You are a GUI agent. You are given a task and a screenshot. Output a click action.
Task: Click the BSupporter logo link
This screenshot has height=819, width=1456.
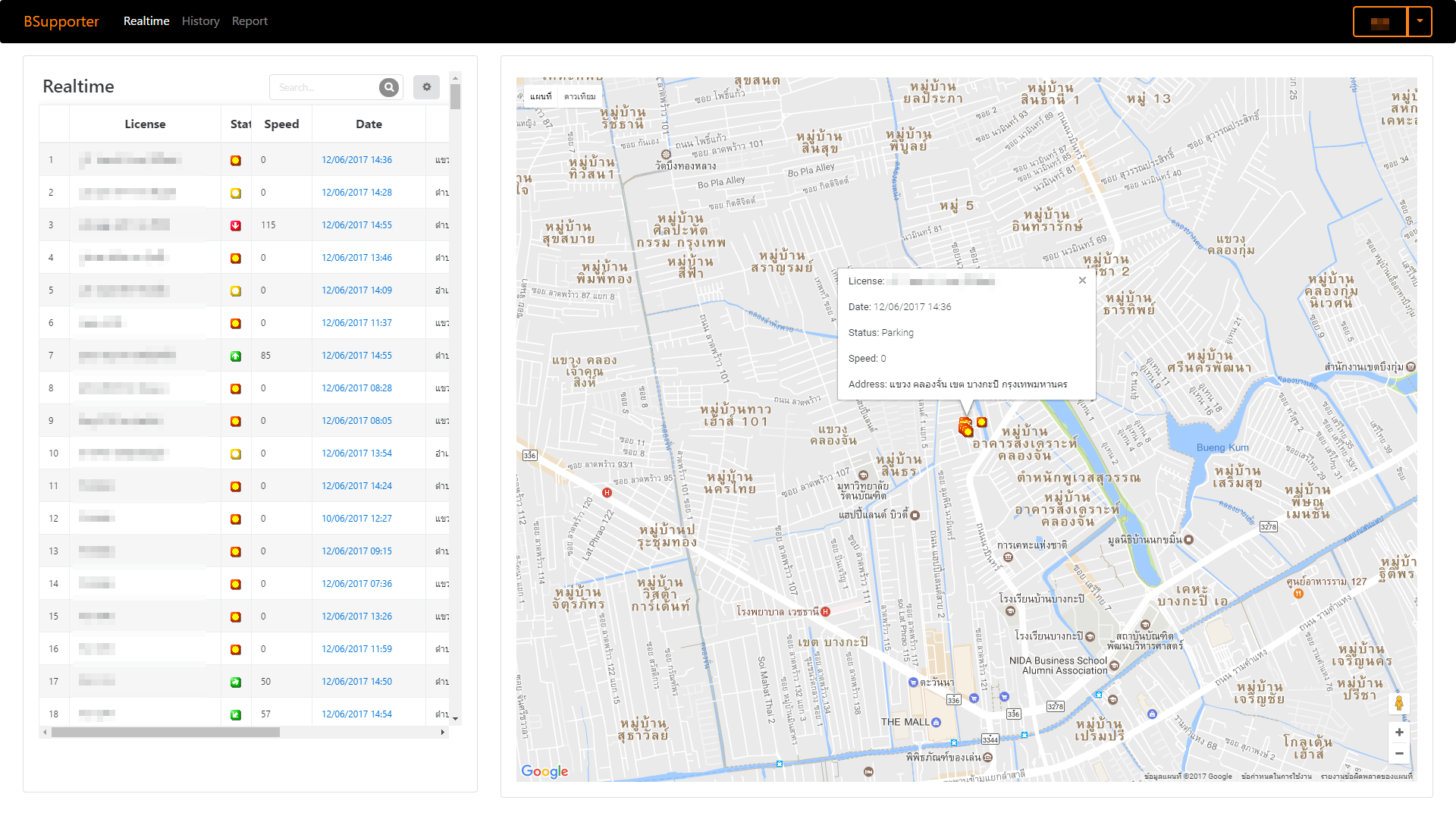pos(61,21)
